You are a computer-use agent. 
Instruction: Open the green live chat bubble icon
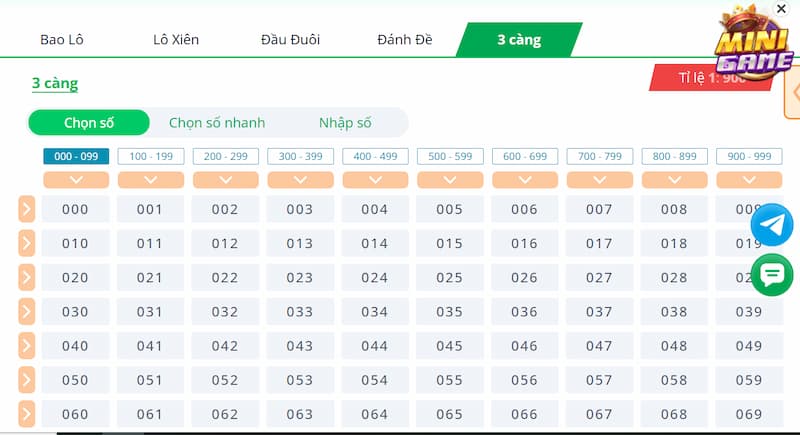pyautogui.click(x=771, y=274)
